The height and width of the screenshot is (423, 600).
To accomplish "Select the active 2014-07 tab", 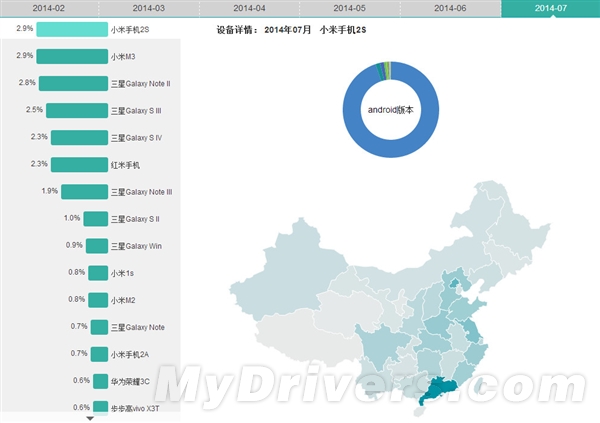I will (551, 8).
